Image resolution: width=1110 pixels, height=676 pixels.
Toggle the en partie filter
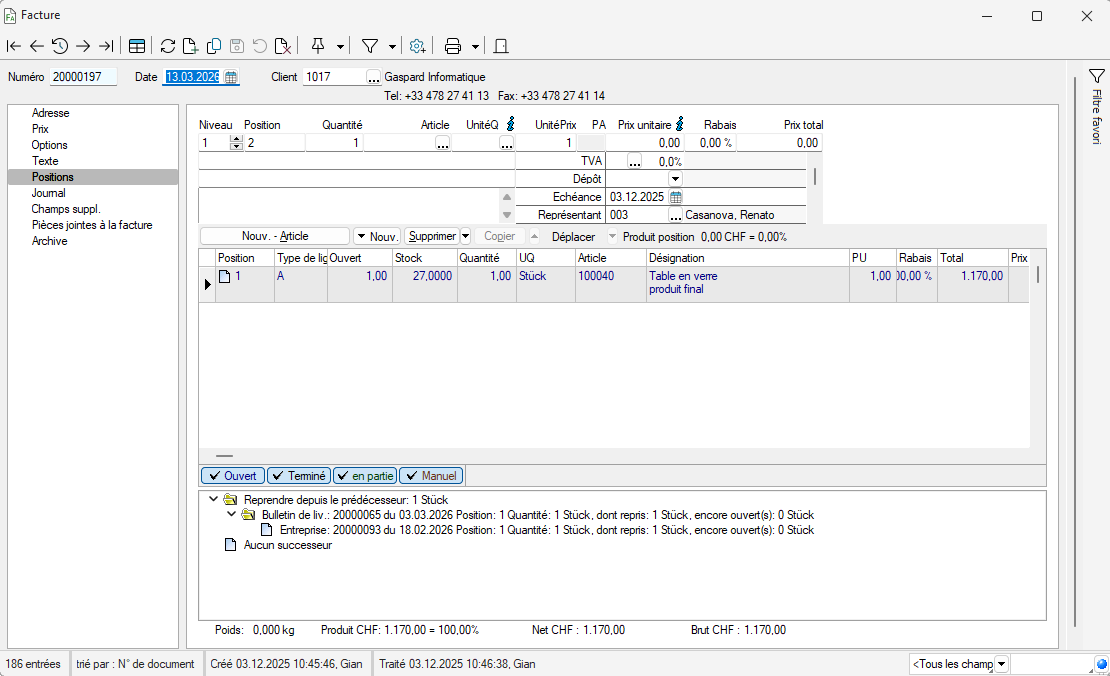[x=365, y=476]
